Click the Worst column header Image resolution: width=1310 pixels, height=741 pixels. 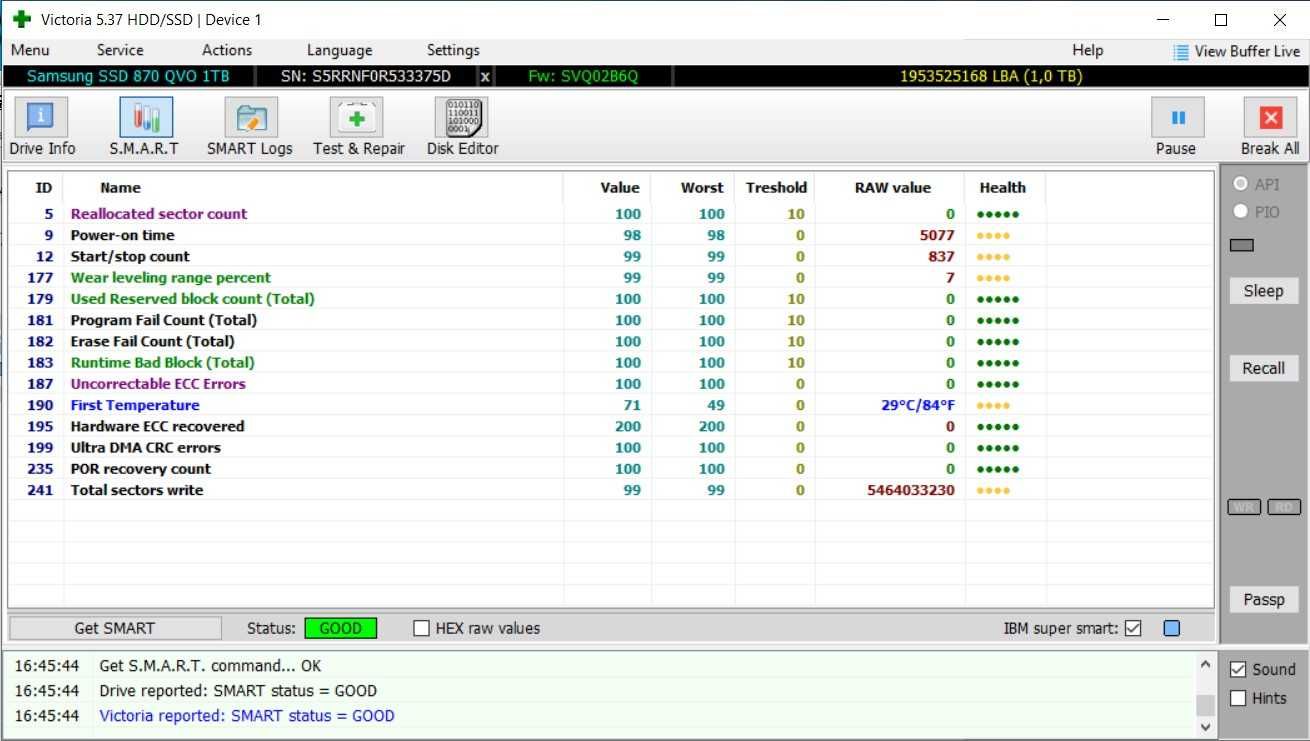coord(702,188)
